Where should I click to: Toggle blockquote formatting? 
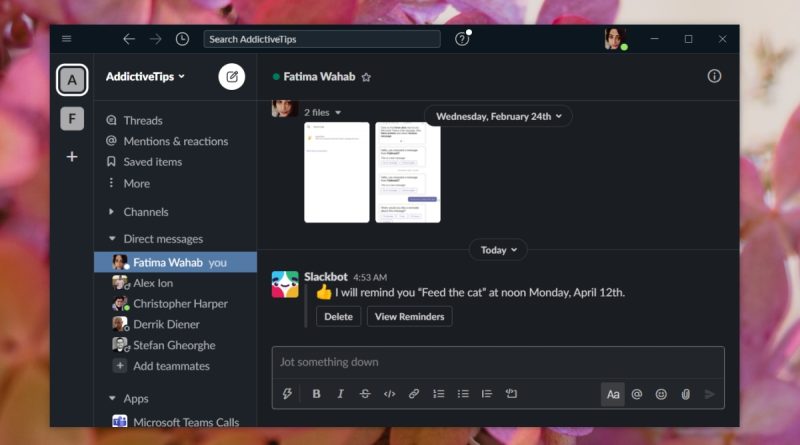(x=487, y=393)
